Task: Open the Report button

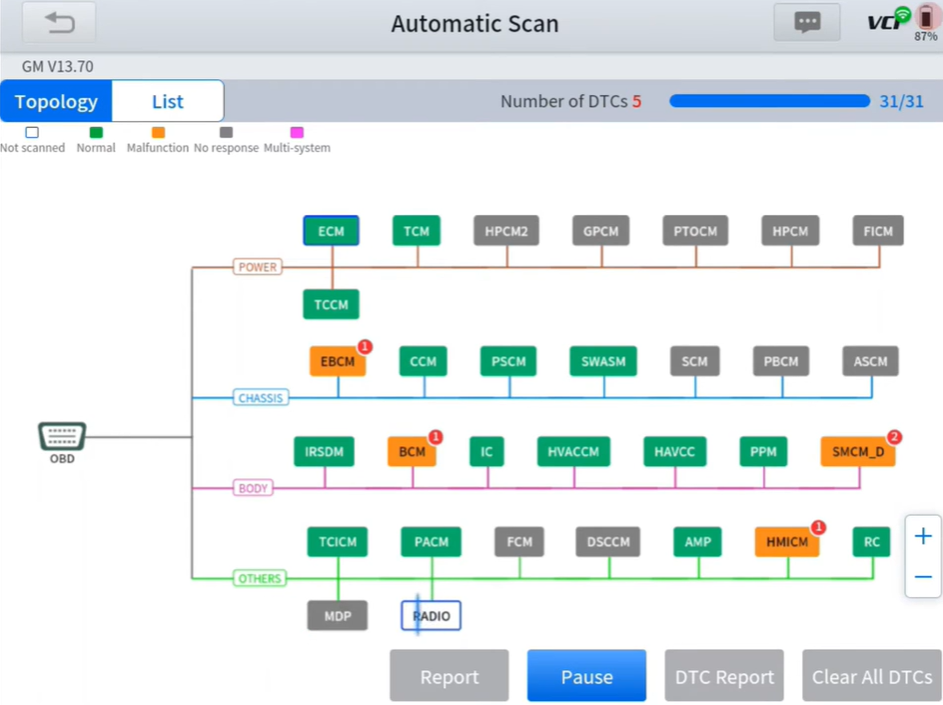Action: click(449, 676)
